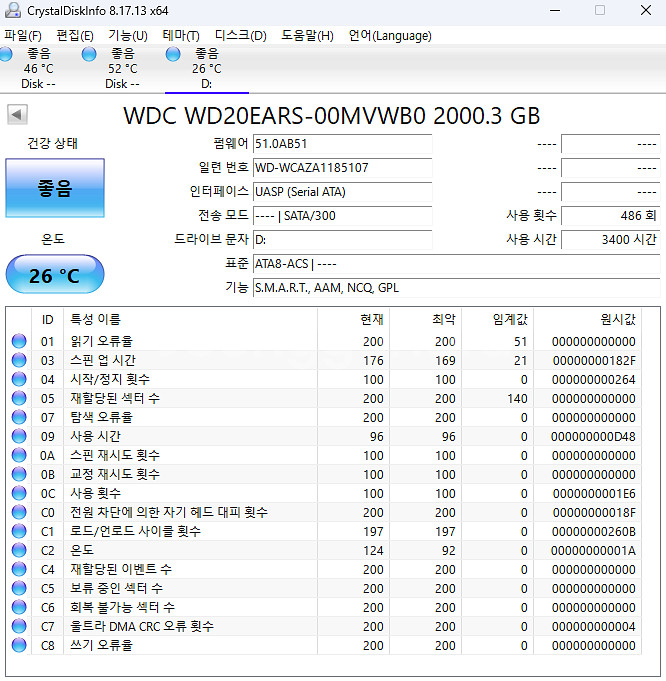Click status orb for attribute C0 row

click(19, 512)
